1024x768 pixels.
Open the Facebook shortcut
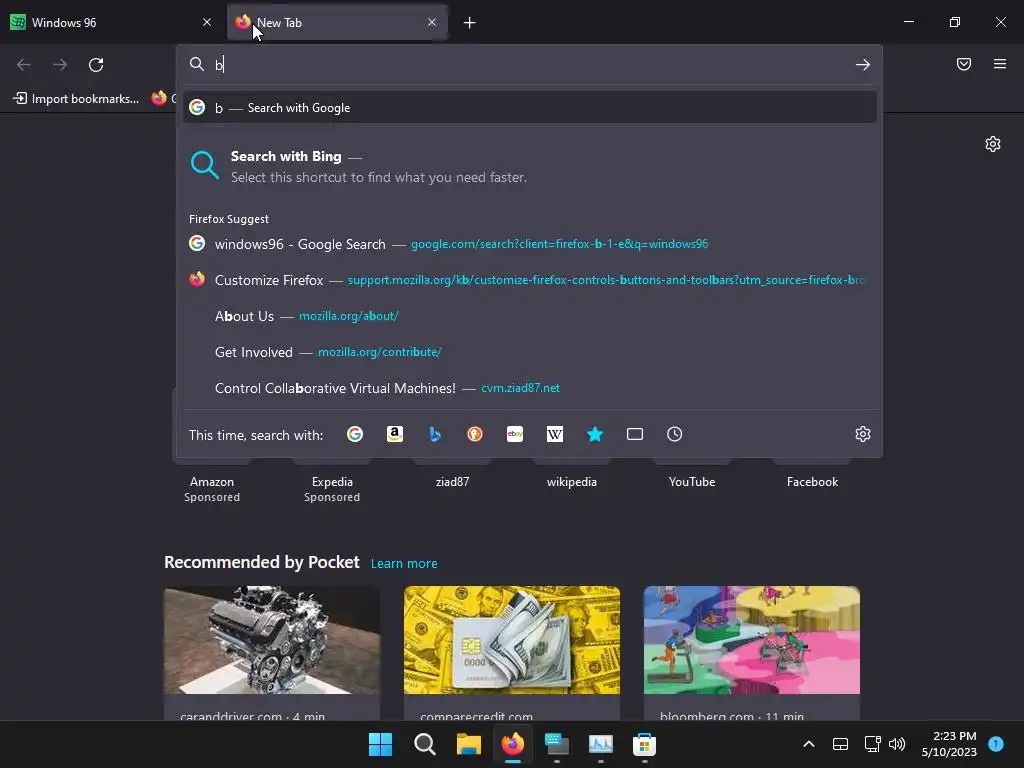coord(812,482)
